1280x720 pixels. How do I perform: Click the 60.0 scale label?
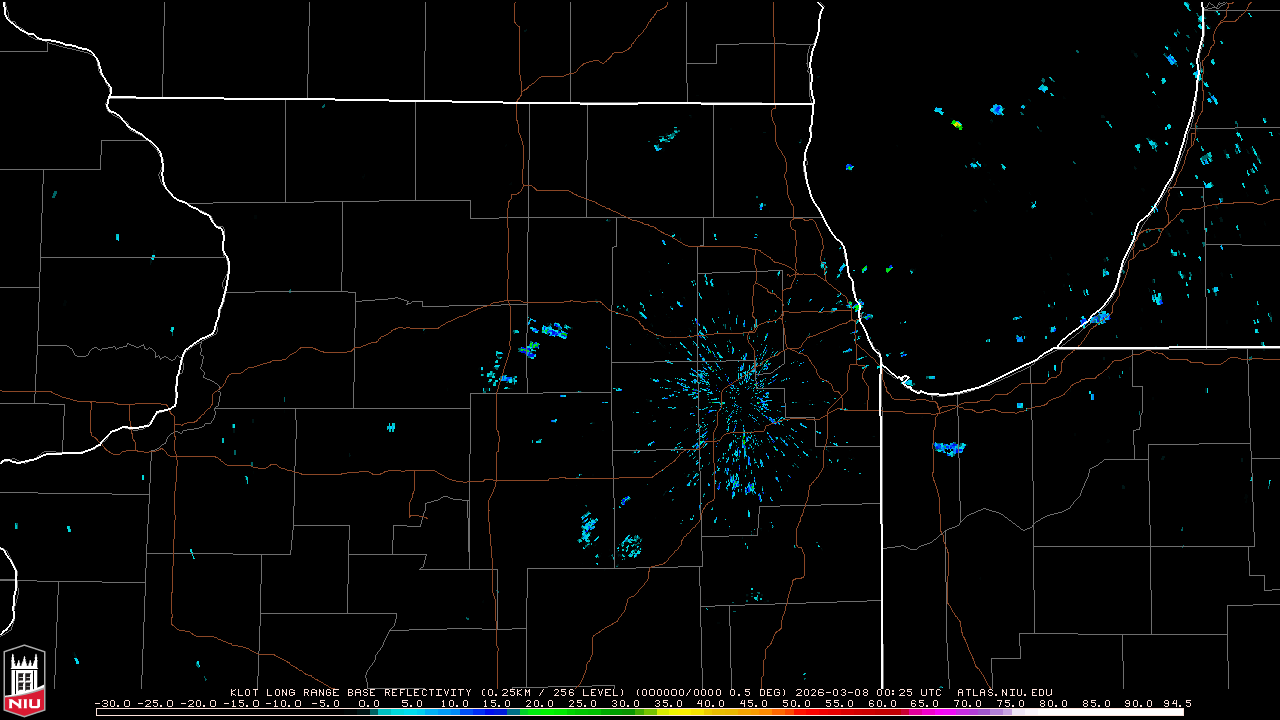(x=882, y=703)
